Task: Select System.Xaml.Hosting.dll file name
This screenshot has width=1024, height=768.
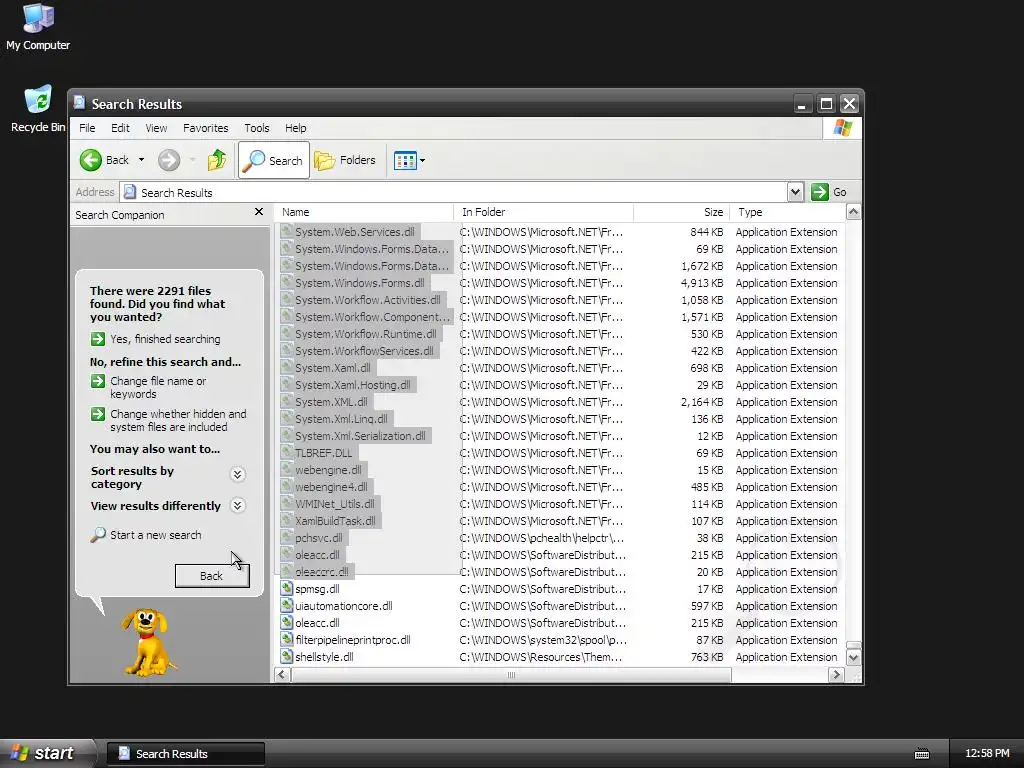Action: 353,385
